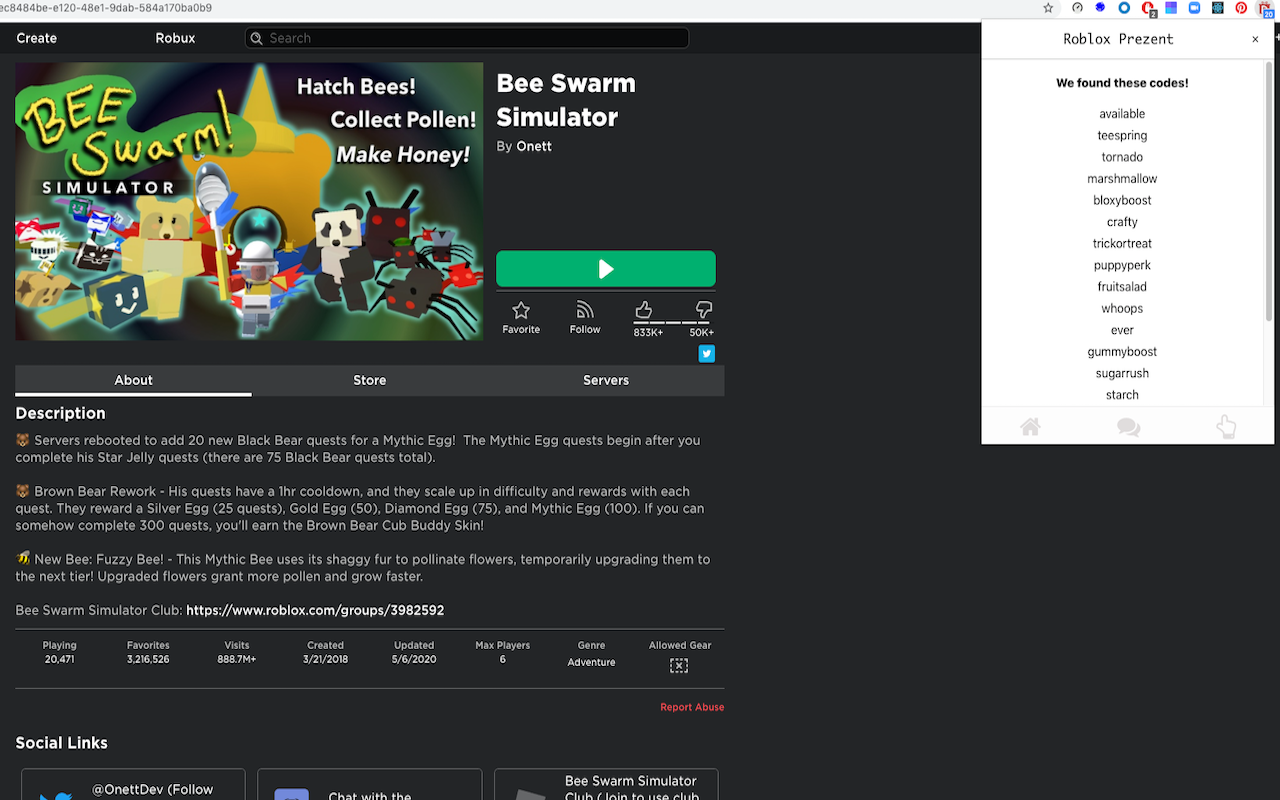Open home icon in Roblox Prezent popup
Screen dimensions: 1280x800
tap(1030, 427)
